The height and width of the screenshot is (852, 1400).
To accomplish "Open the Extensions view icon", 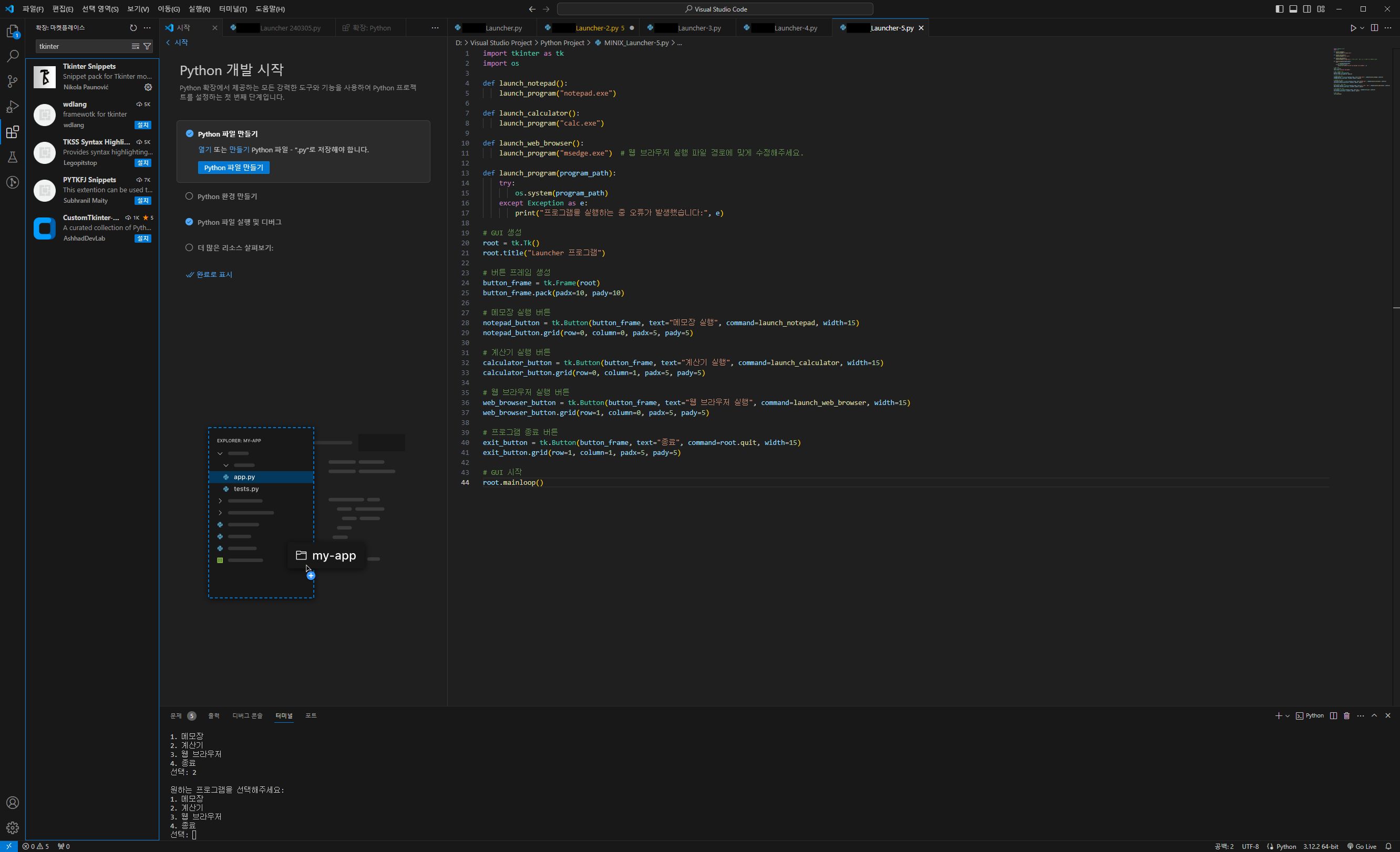I will point(13,132).
